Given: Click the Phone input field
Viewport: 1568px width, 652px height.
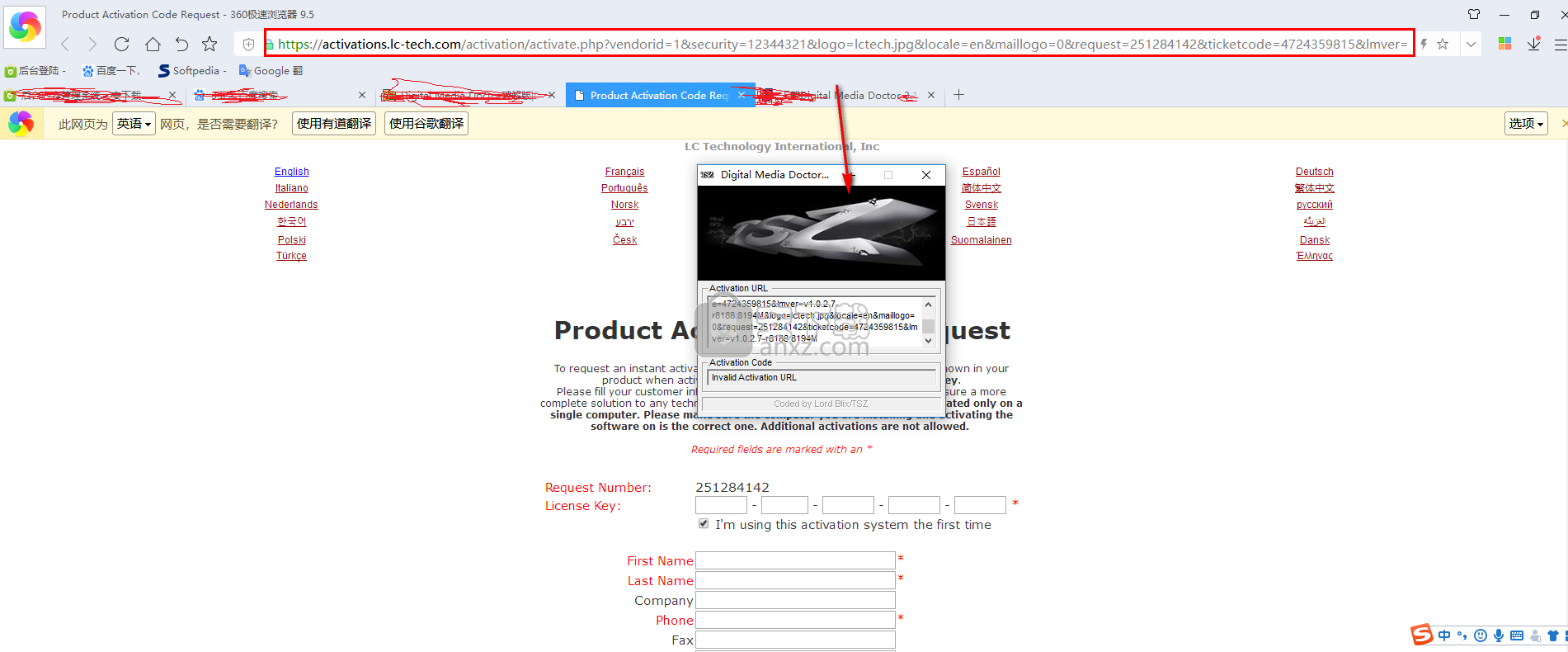Looking at the screenshot, I should pyautogui.click(x=795, y=620).
